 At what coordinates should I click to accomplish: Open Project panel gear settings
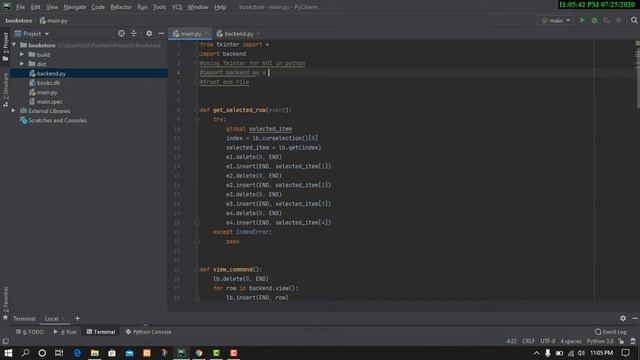(x=149, y=33)
